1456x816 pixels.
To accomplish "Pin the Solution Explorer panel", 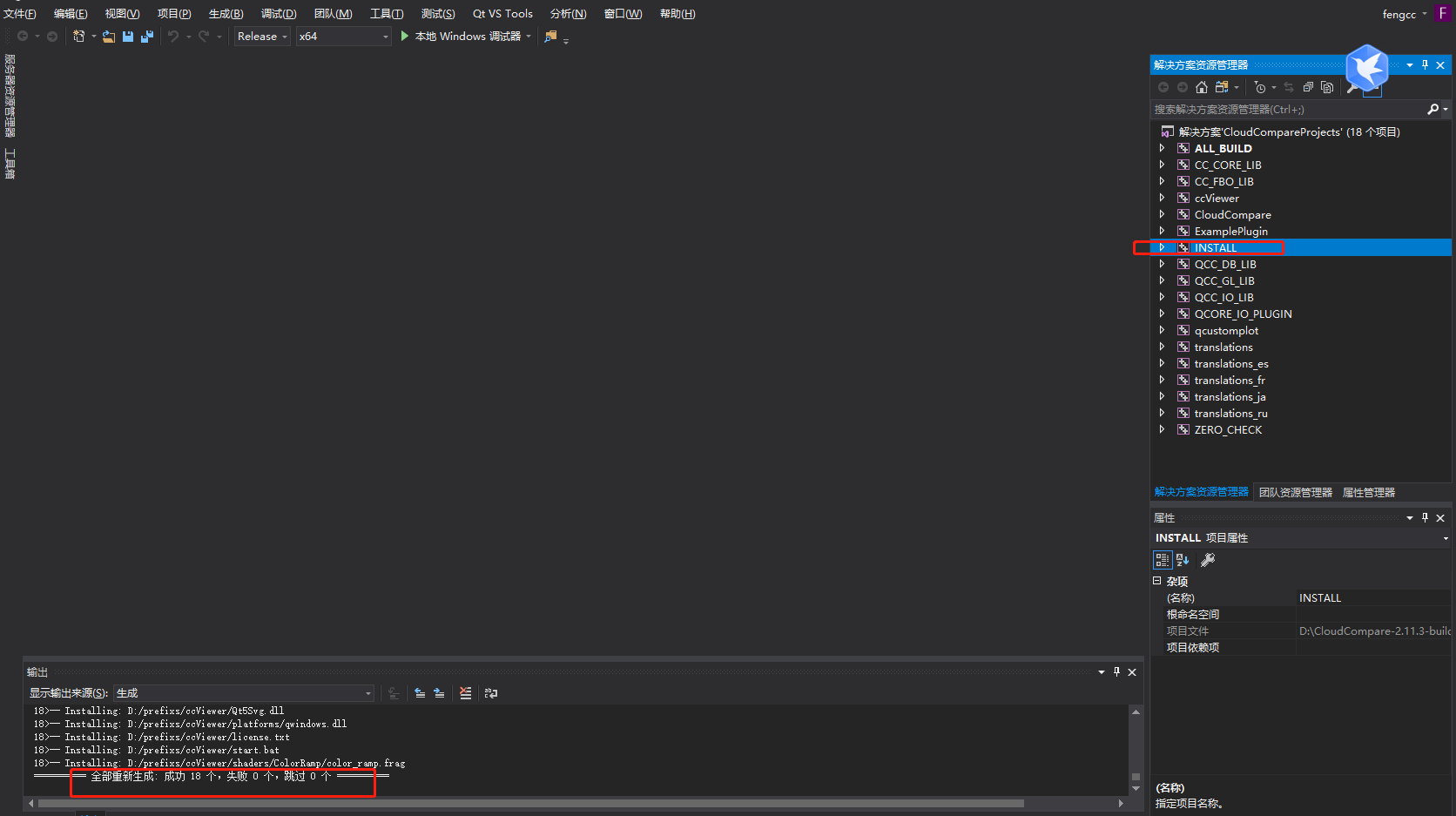I will [x=1425, y=64].
